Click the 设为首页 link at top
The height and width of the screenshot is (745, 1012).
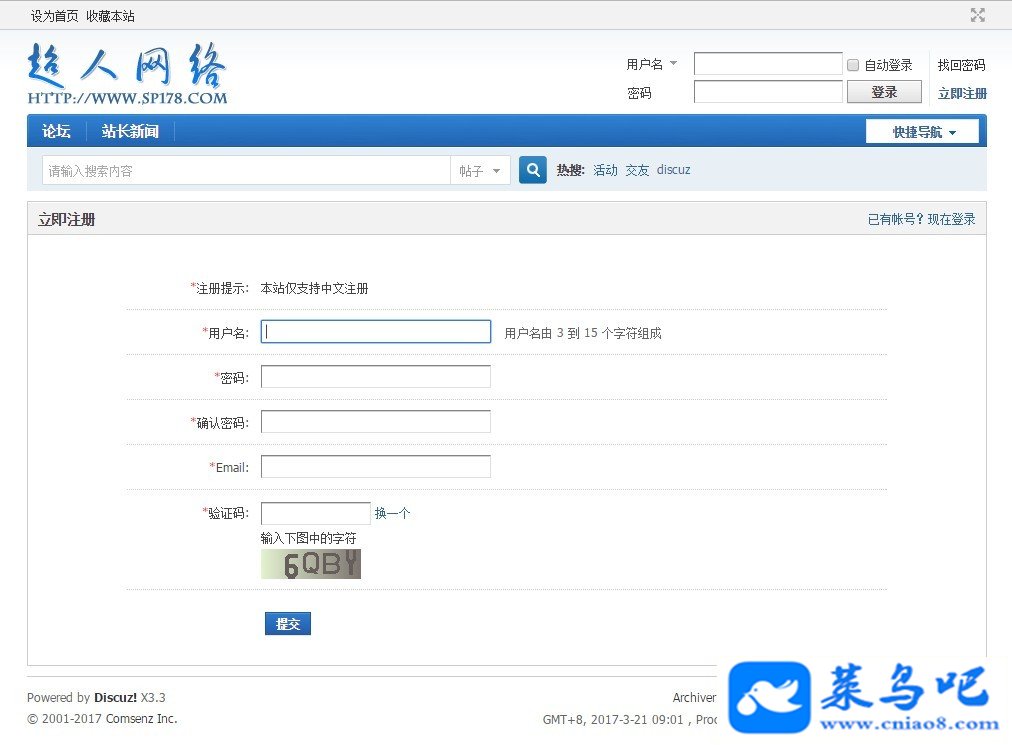pyautogui.click(x=54, y=16)
